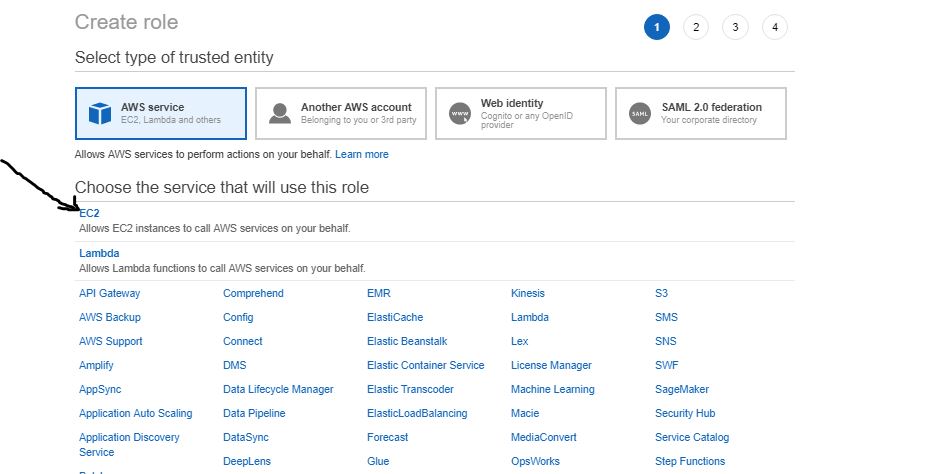Select Service Catalog service

pyautogui.click(x=692, y=437)
